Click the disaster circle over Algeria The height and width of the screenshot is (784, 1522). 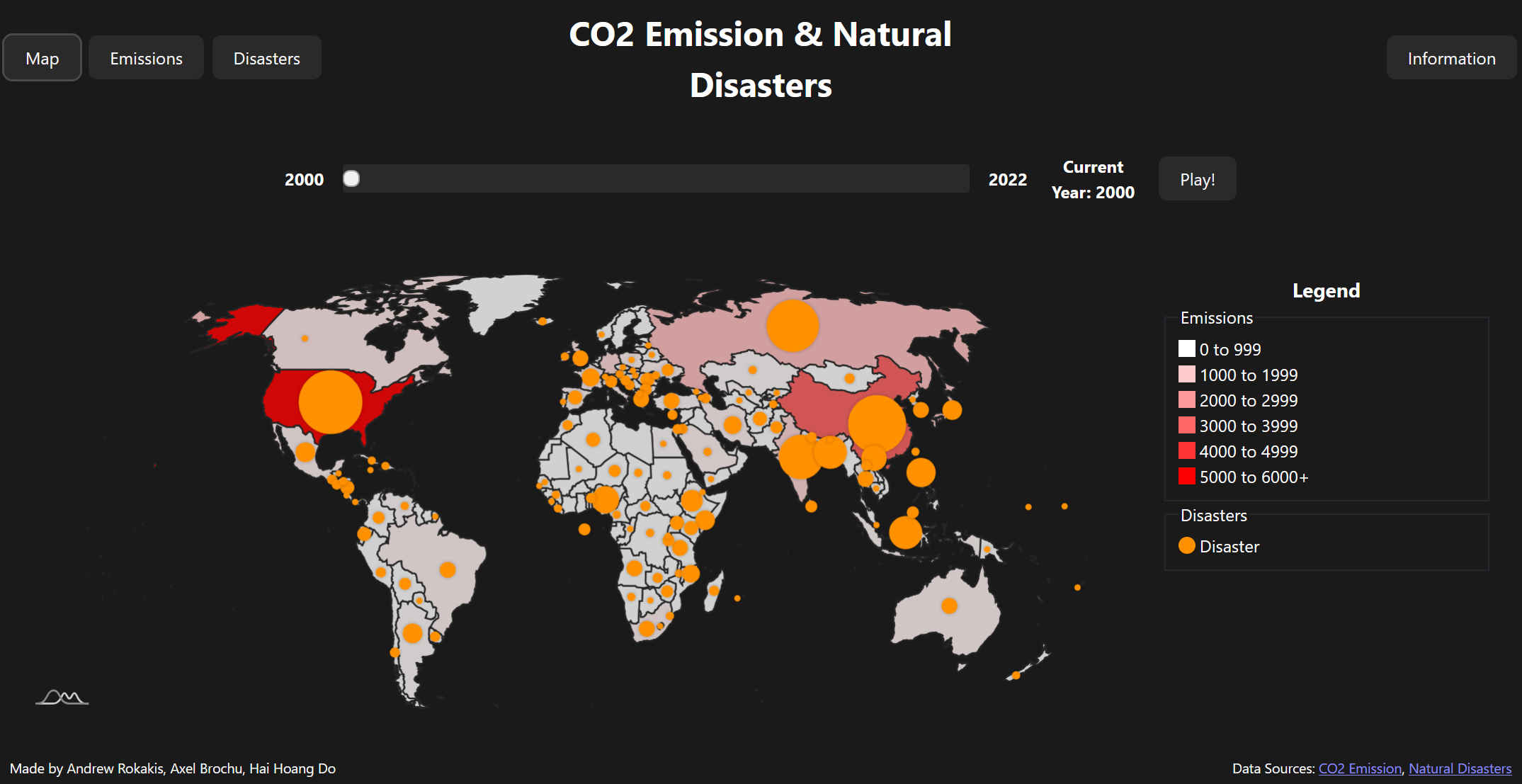tap(594, 440)
